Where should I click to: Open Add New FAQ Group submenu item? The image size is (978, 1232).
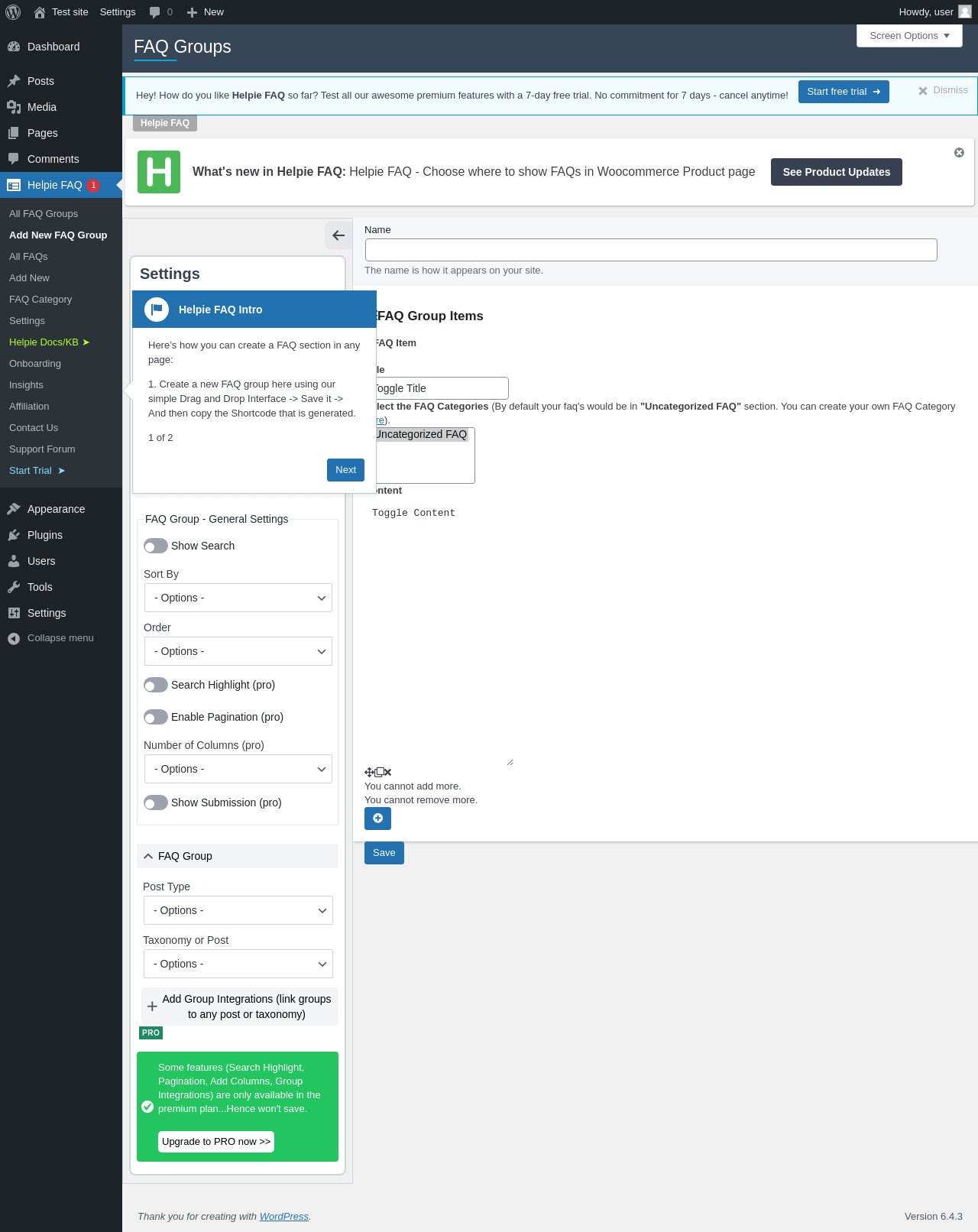(58, 235)
